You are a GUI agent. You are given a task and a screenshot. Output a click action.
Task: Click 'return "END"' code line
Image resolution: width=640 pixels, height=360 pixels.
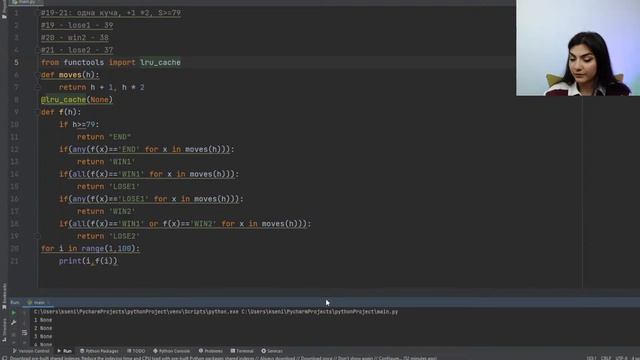coord(104,137)
